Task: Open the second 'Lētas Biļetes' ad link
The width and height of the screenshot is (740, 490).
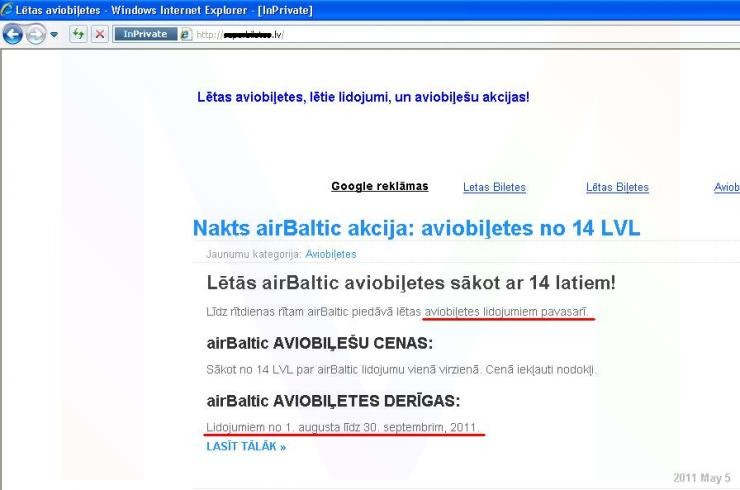Action: (617, 187)
